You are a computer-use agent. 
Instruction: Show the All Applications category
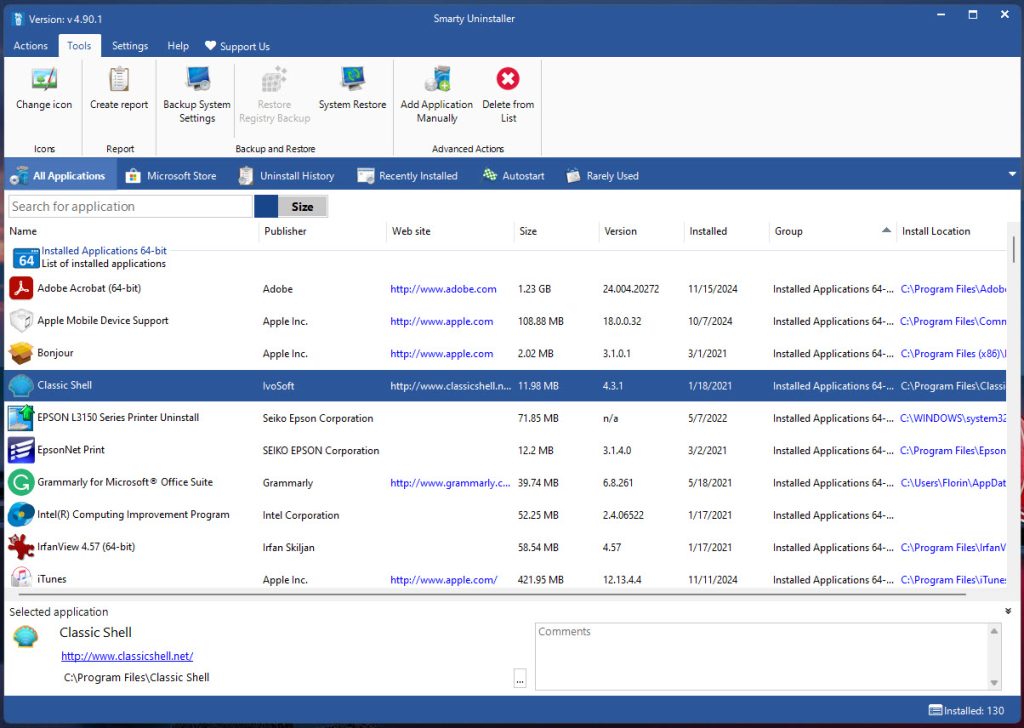pos(59,176)
